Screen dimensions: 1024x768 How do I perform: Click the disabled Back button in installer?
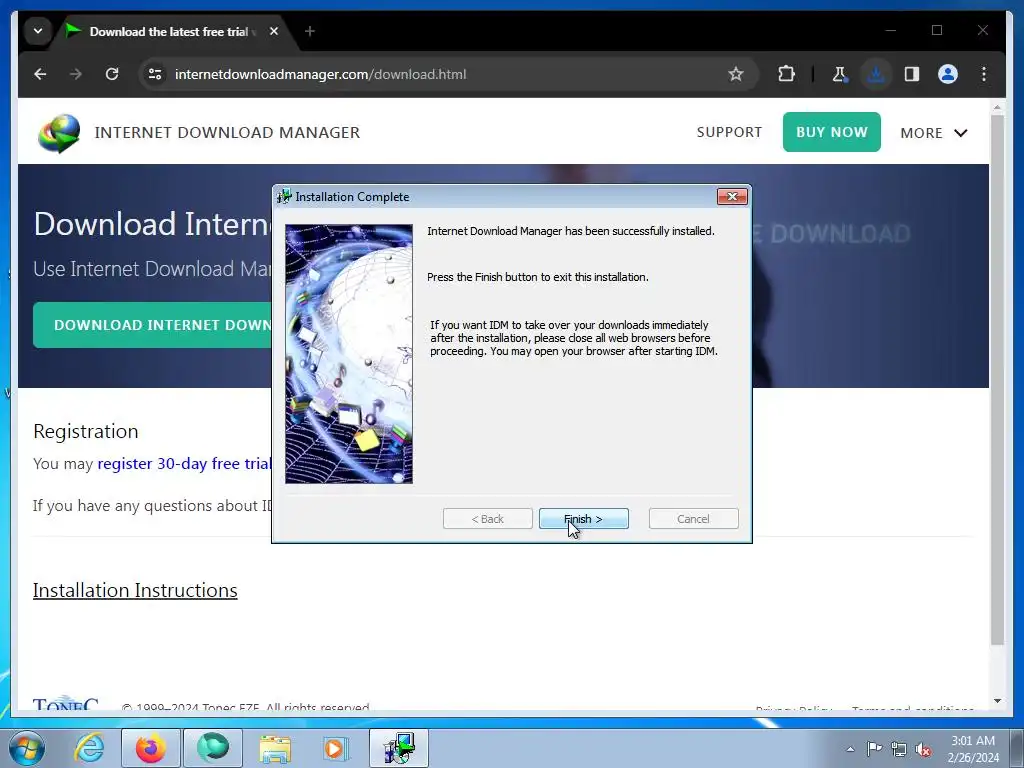487,519
